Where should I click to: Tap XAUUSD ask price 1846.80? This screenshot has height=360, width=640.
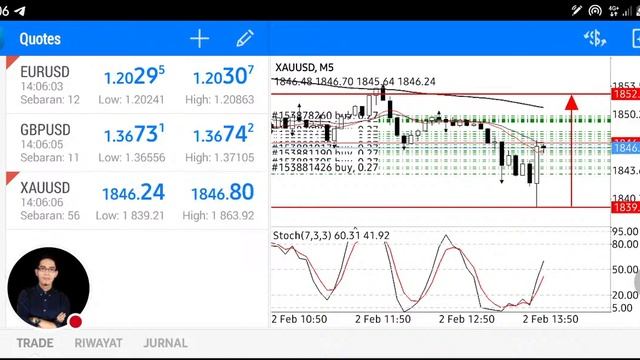[x=223, y=193]
